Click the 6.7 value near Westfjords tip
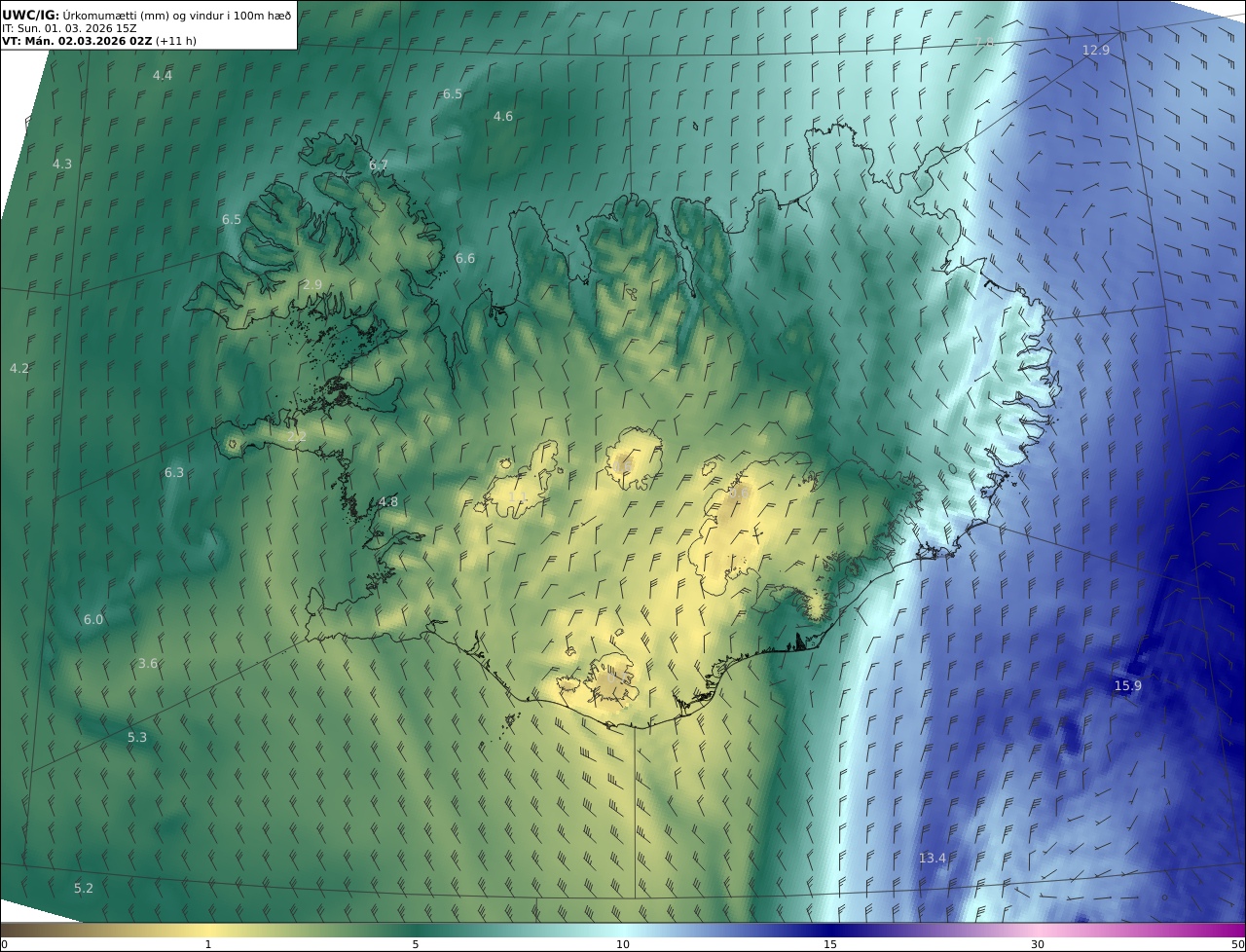The width and height of the screenshot is (1246, 952). pos(379,165)
